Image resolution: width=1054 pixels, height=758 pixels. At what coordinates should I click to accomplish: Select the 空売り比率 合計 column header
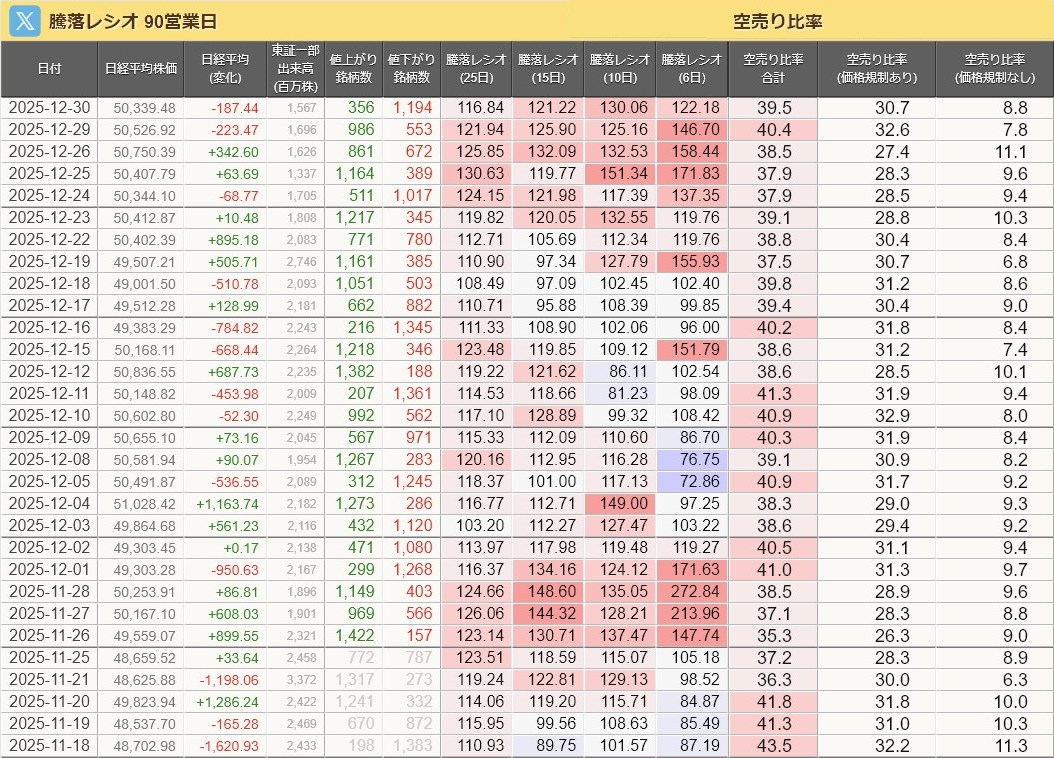tap(773, 68)
